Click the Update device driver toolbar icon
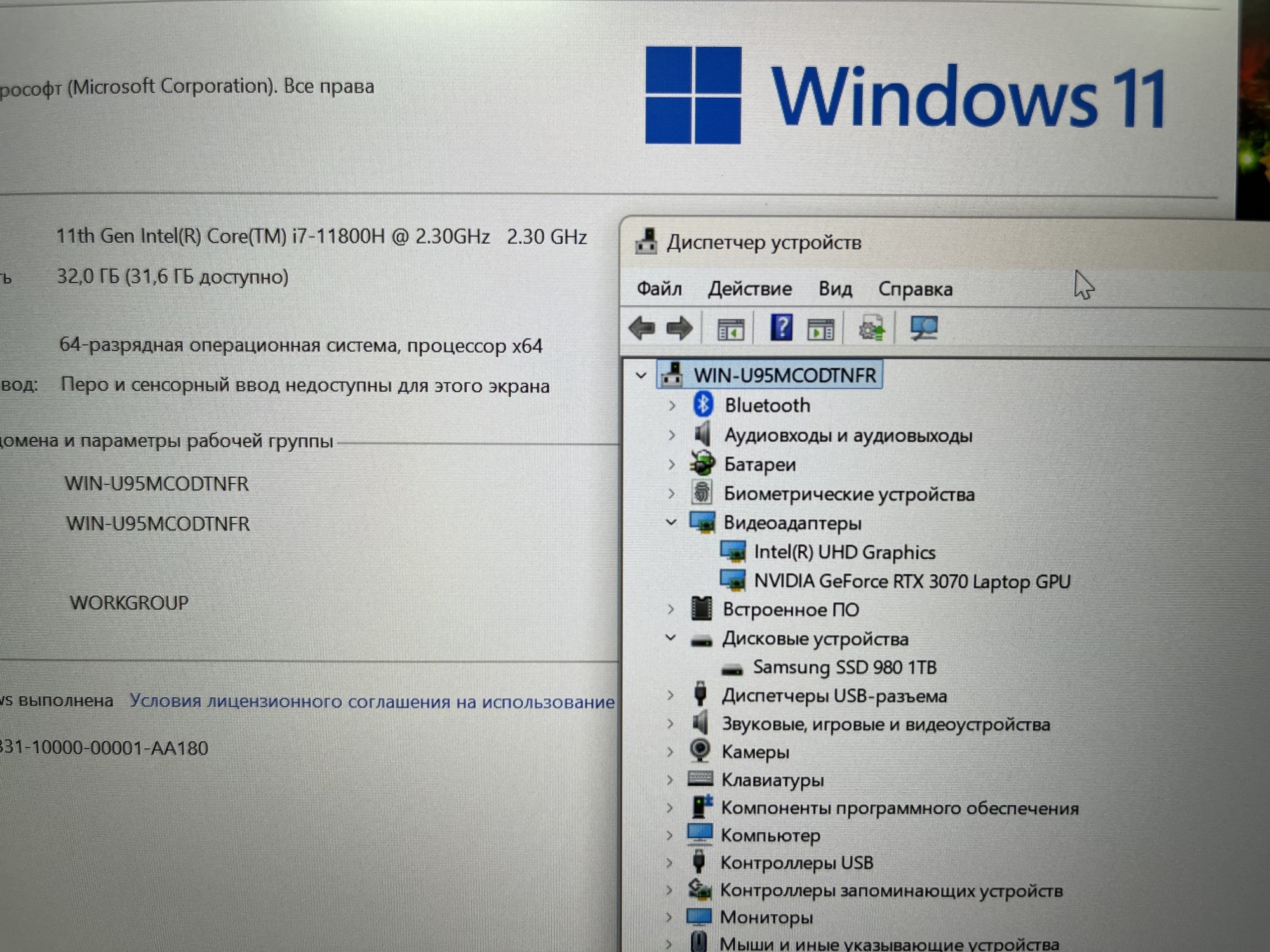Viewport: 1270px width, 952px height. (x=871, y=329)
